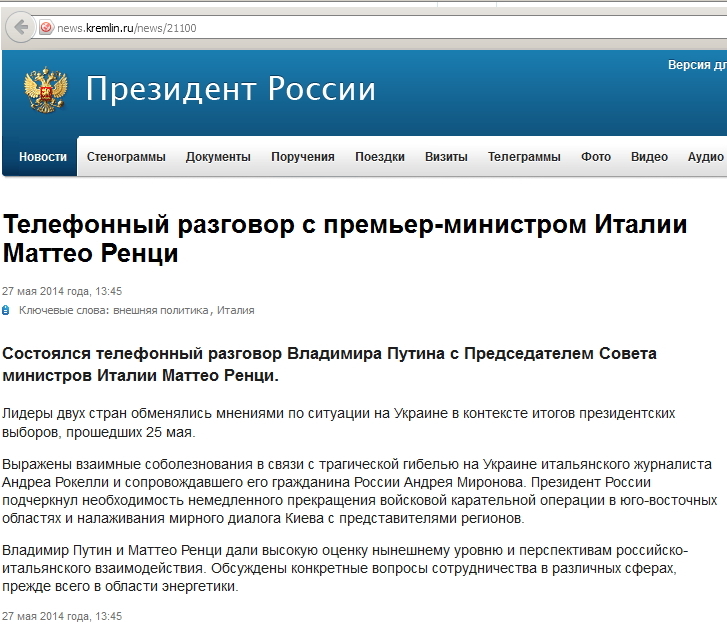This screenshot has width=727, height=628.
Task: Open the Поездки tab
Action: 380,157
